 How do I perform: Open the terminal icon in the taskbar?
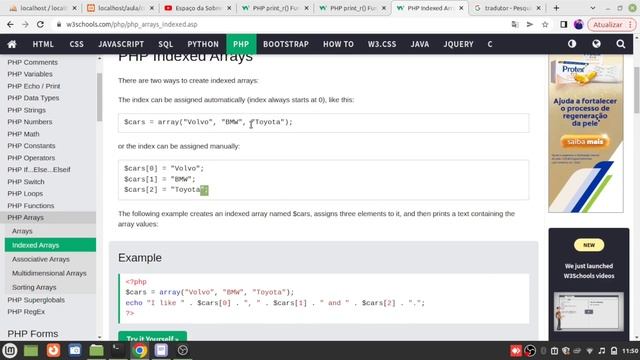[118, 350]
